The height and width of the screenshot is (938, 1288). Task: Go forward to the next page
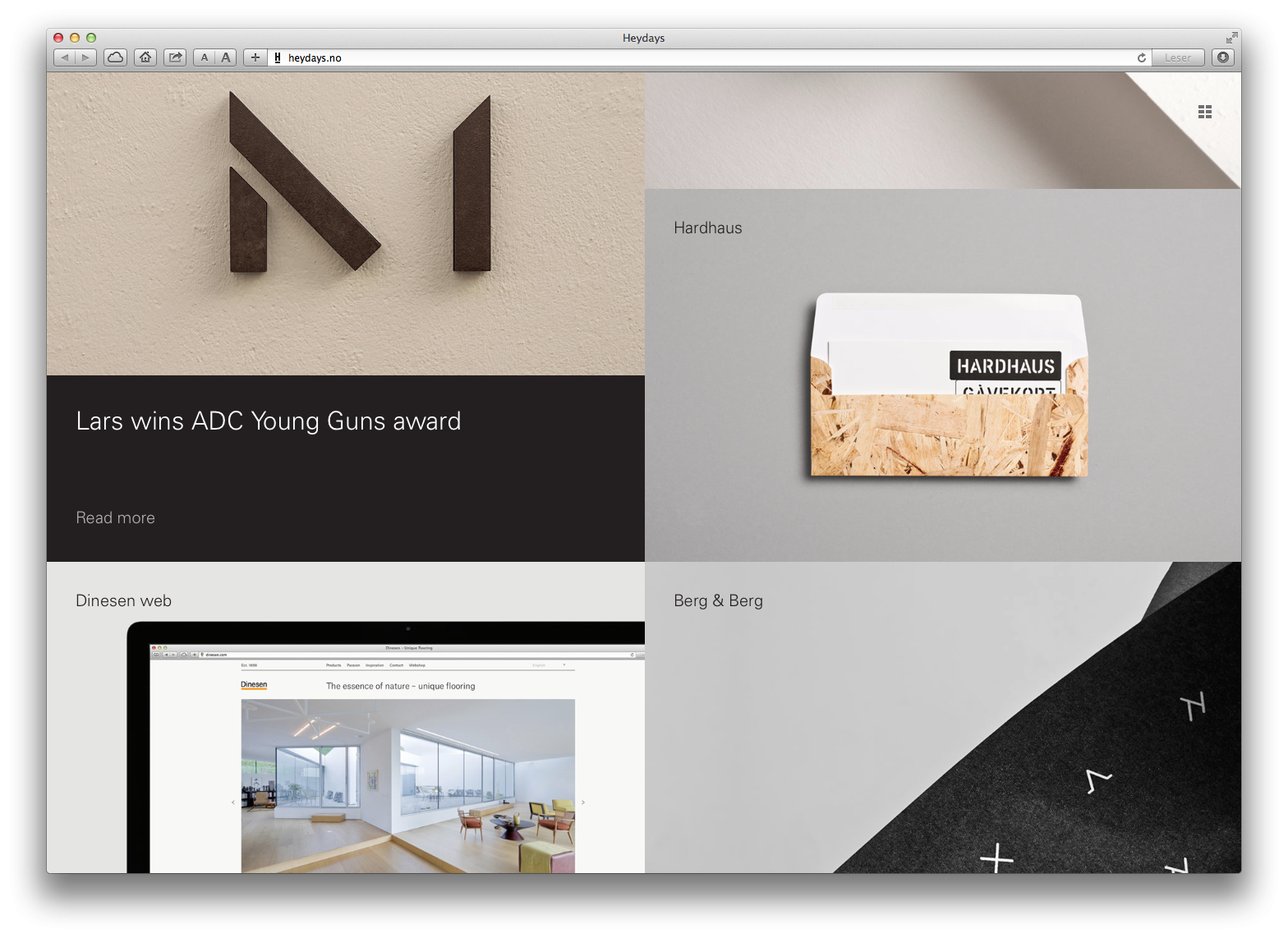tap(86, 57)
